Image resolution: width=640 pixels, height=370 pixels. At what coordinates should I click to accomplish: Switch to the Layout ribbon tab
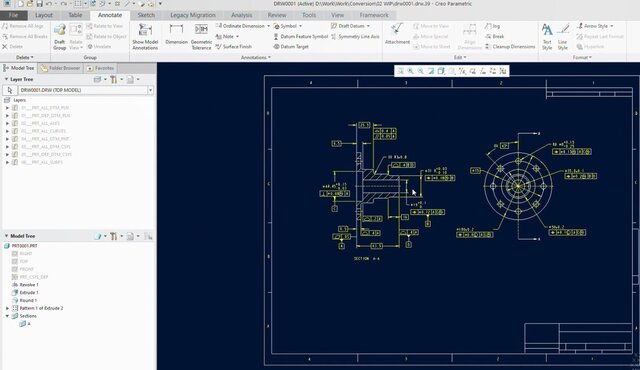click(44, 15)
